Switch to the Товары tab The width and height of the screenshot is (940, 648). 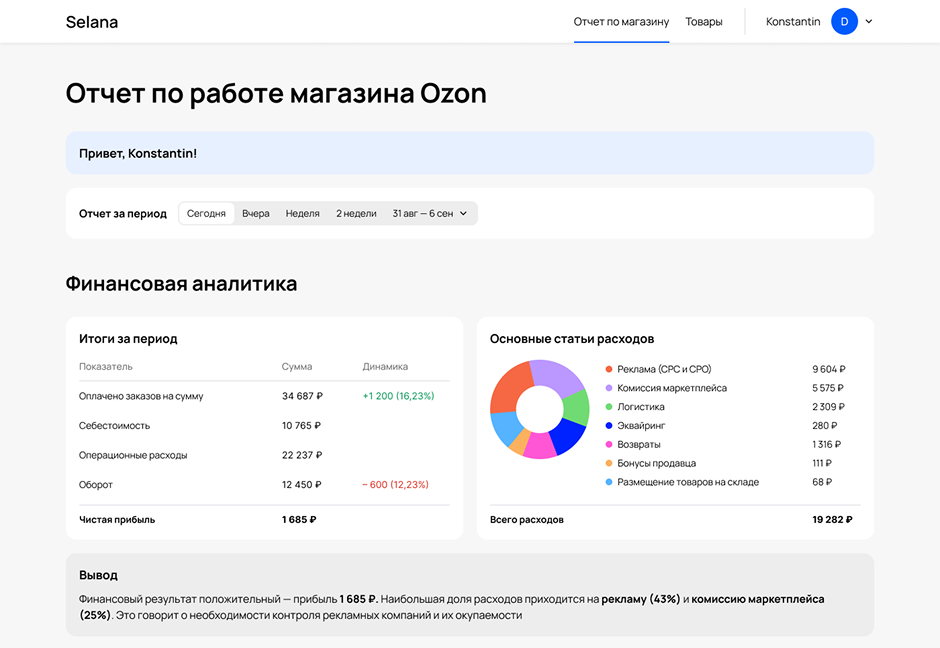pos(704,20)
